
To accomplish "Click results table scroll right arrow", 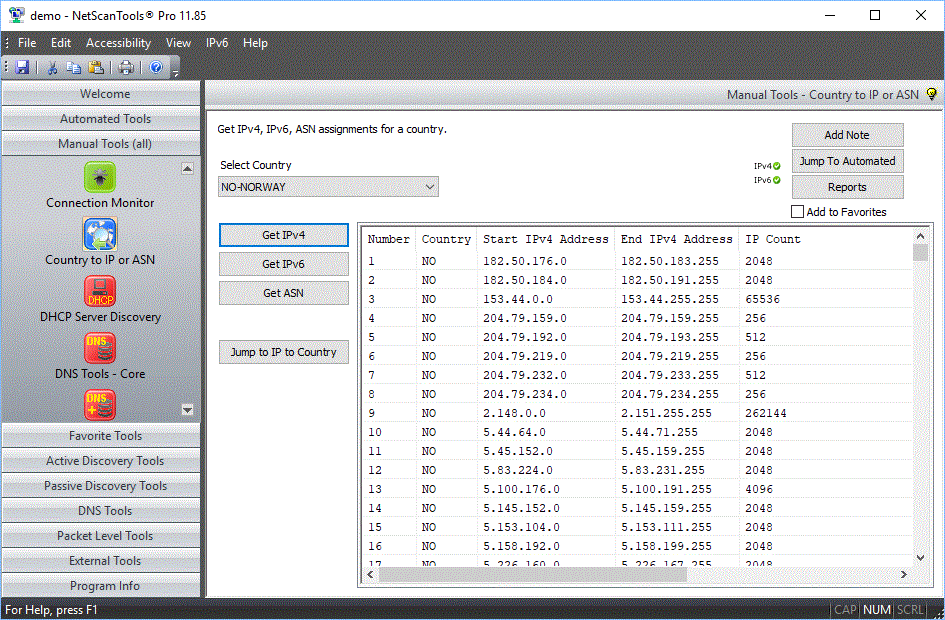I will tap(903, 574).
